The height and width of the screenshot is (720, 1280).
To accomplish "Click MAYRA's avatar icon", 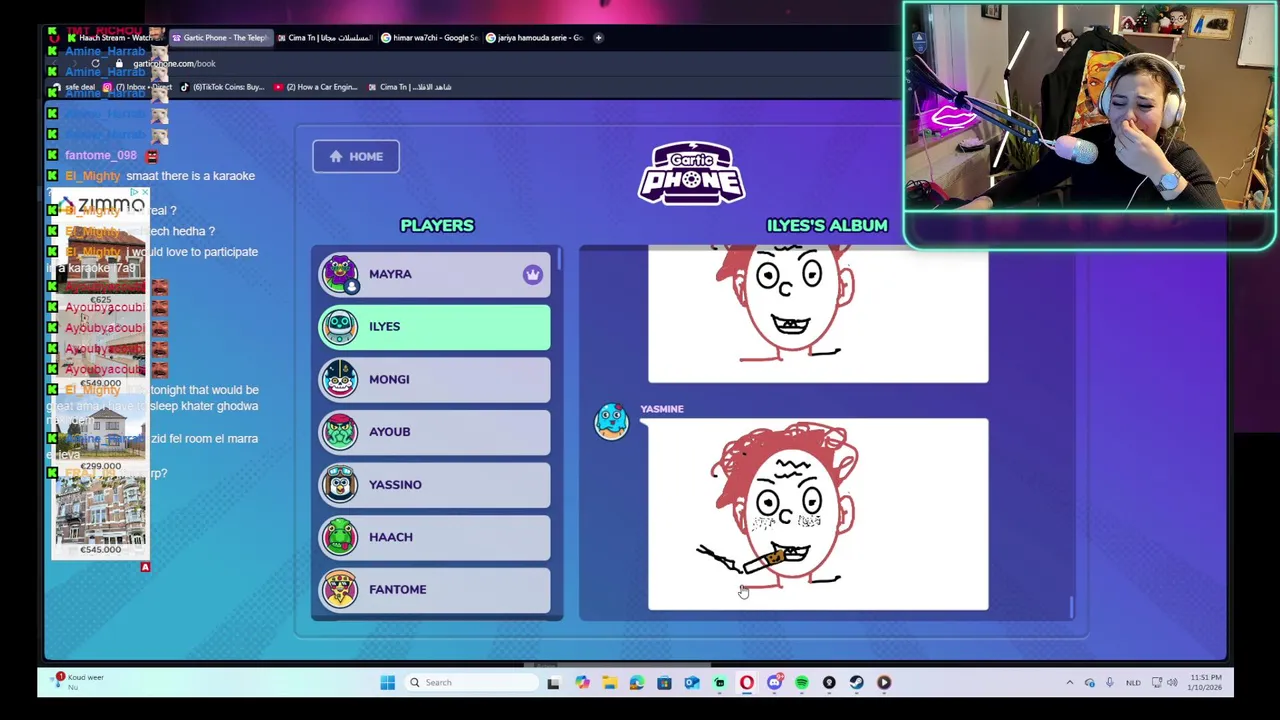I will click(x=340, y=274).
